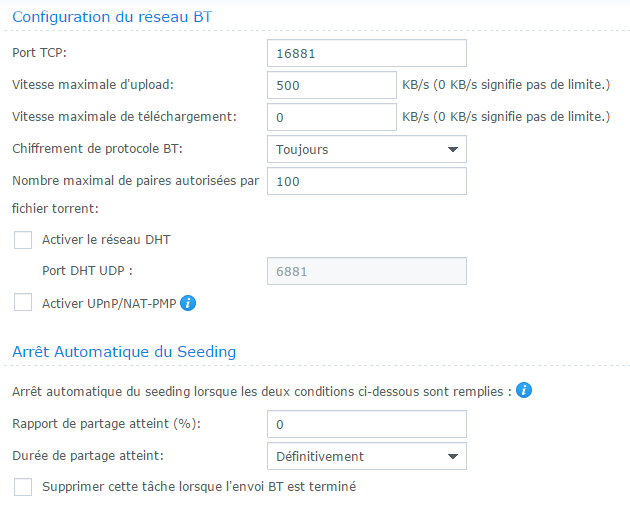630x514 pixels.
Task: Click arrow of 'Définitivement' combo box
Action: (x=451, y=456)
